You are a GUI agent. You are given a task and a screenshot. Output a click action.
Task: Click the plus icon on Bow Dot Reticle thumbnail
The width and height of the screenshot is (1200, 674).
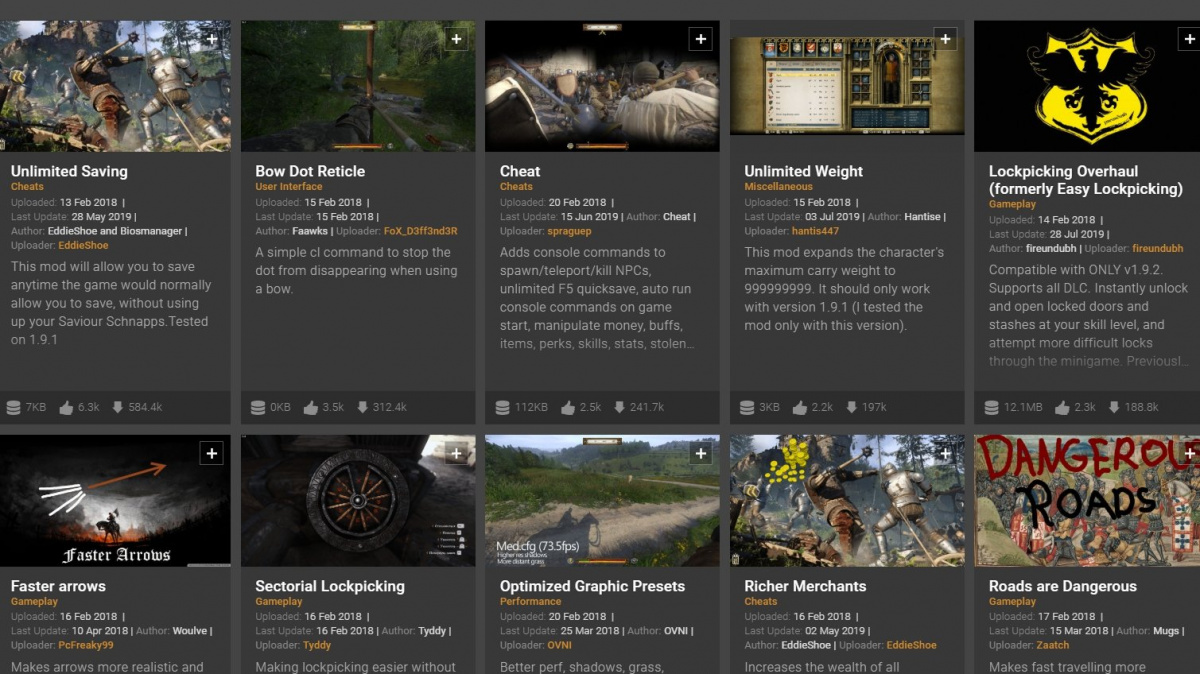(x=456, y=39)
